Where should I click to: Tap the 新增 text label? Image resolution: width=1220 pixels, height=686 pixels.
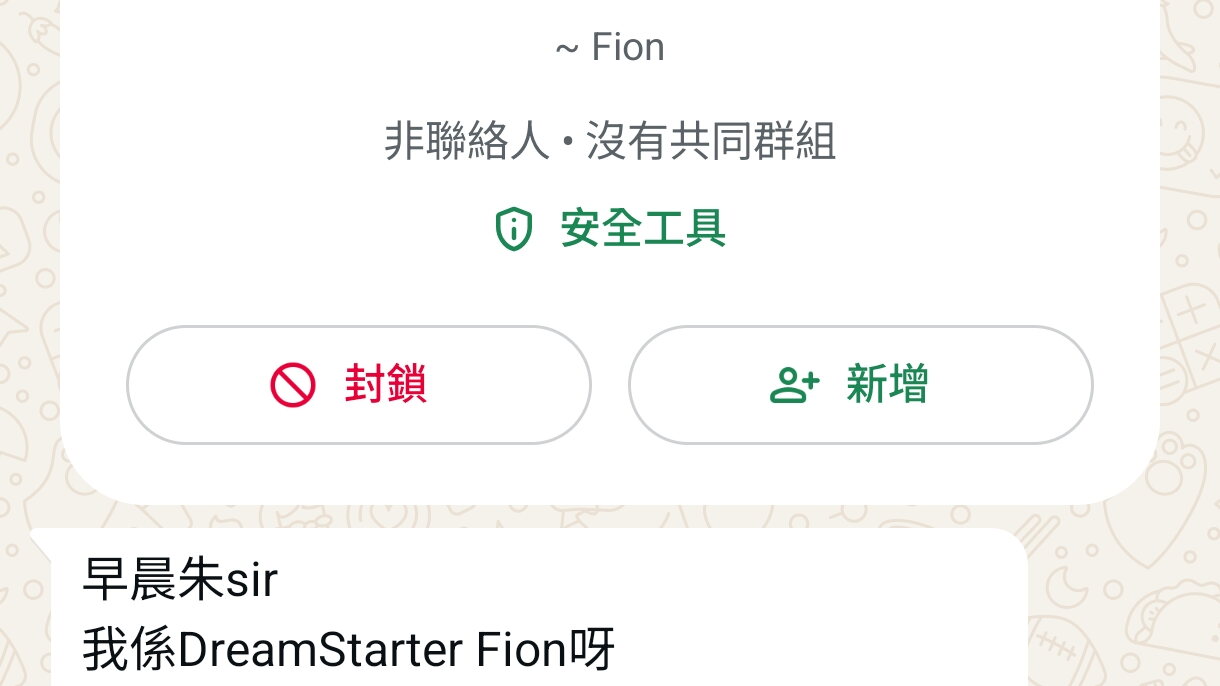[x=887, y=385]
